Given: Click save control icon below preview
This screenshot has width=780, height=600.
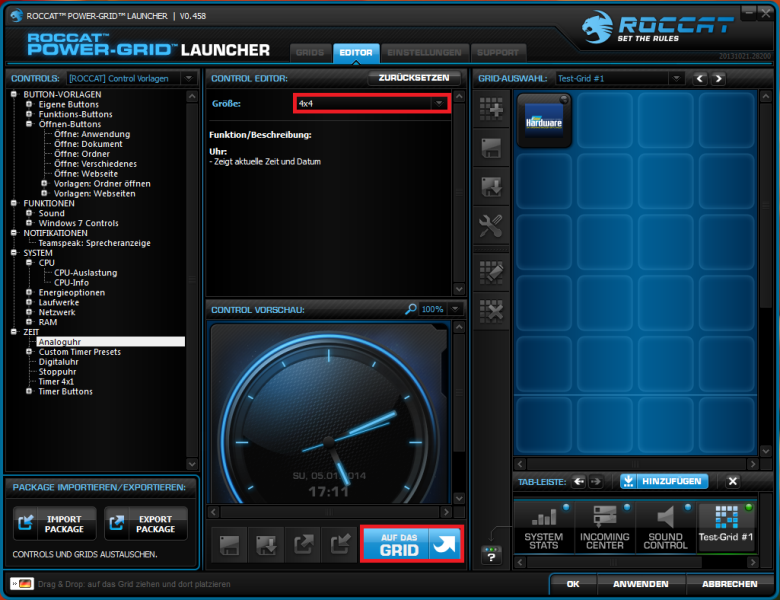Looking at the screenshot, I should click(x=229, y=545).
